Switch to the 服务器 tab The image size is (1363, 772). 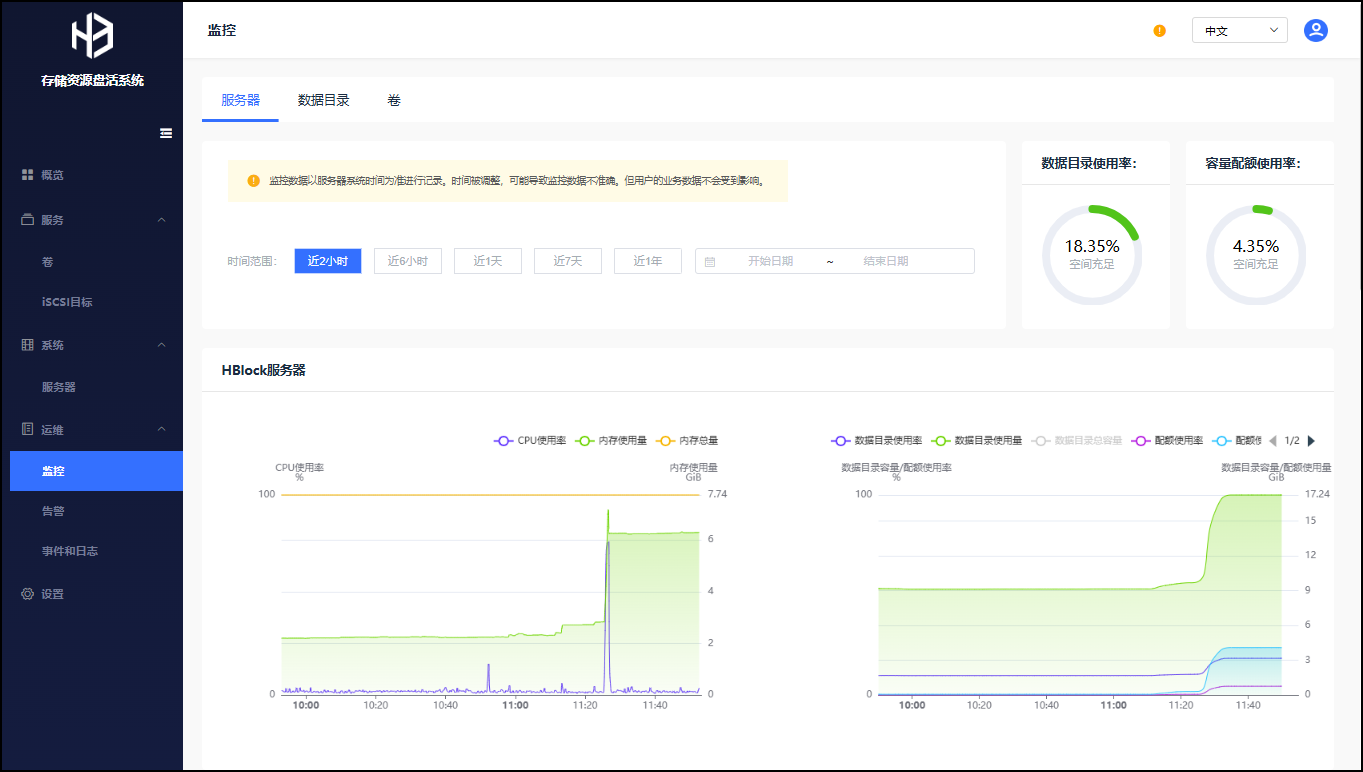pyautogui.click(x=240, y=100)
